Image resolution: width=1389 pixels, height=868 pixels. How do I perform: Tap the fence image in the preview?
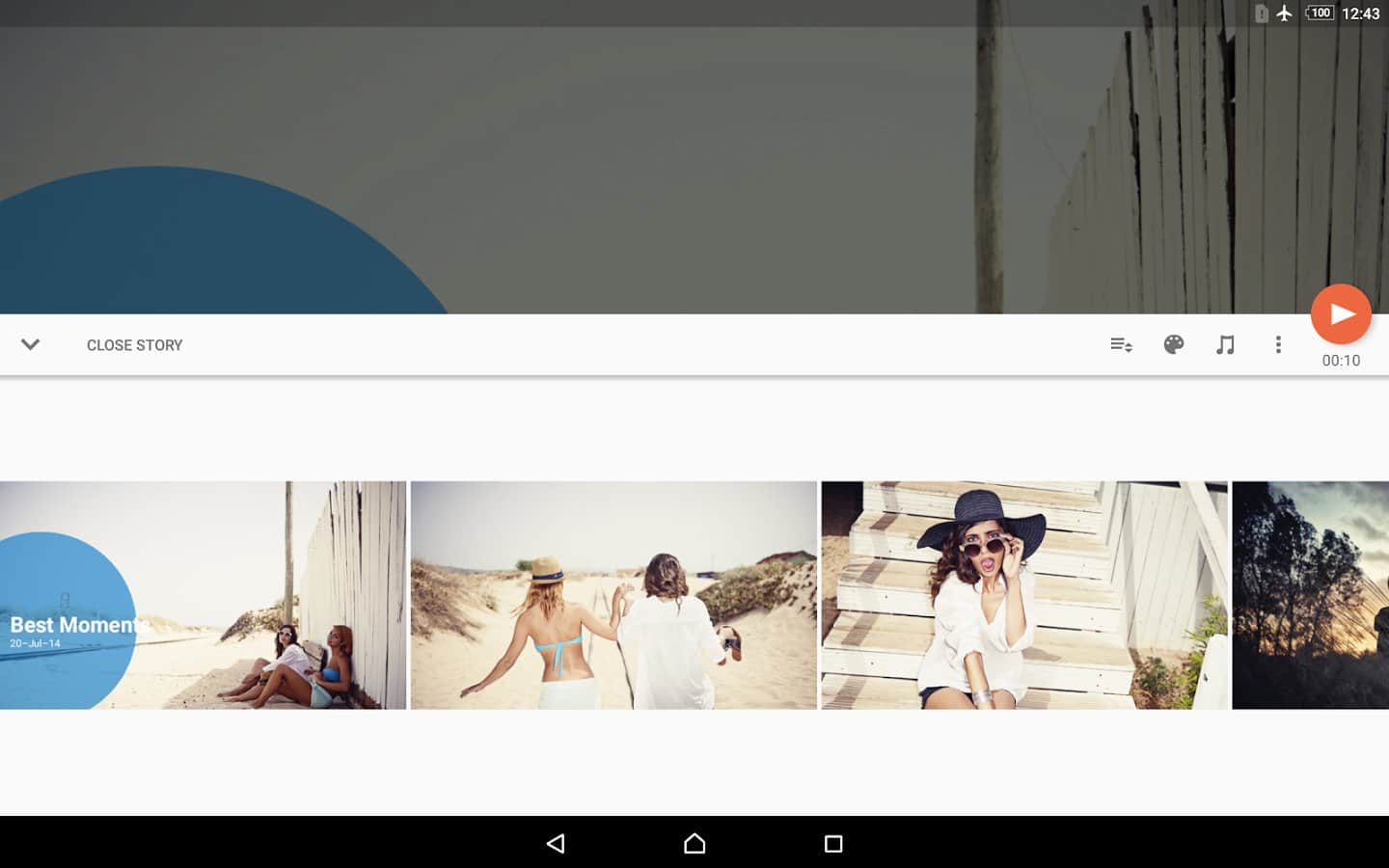(x=1157, y=174)
